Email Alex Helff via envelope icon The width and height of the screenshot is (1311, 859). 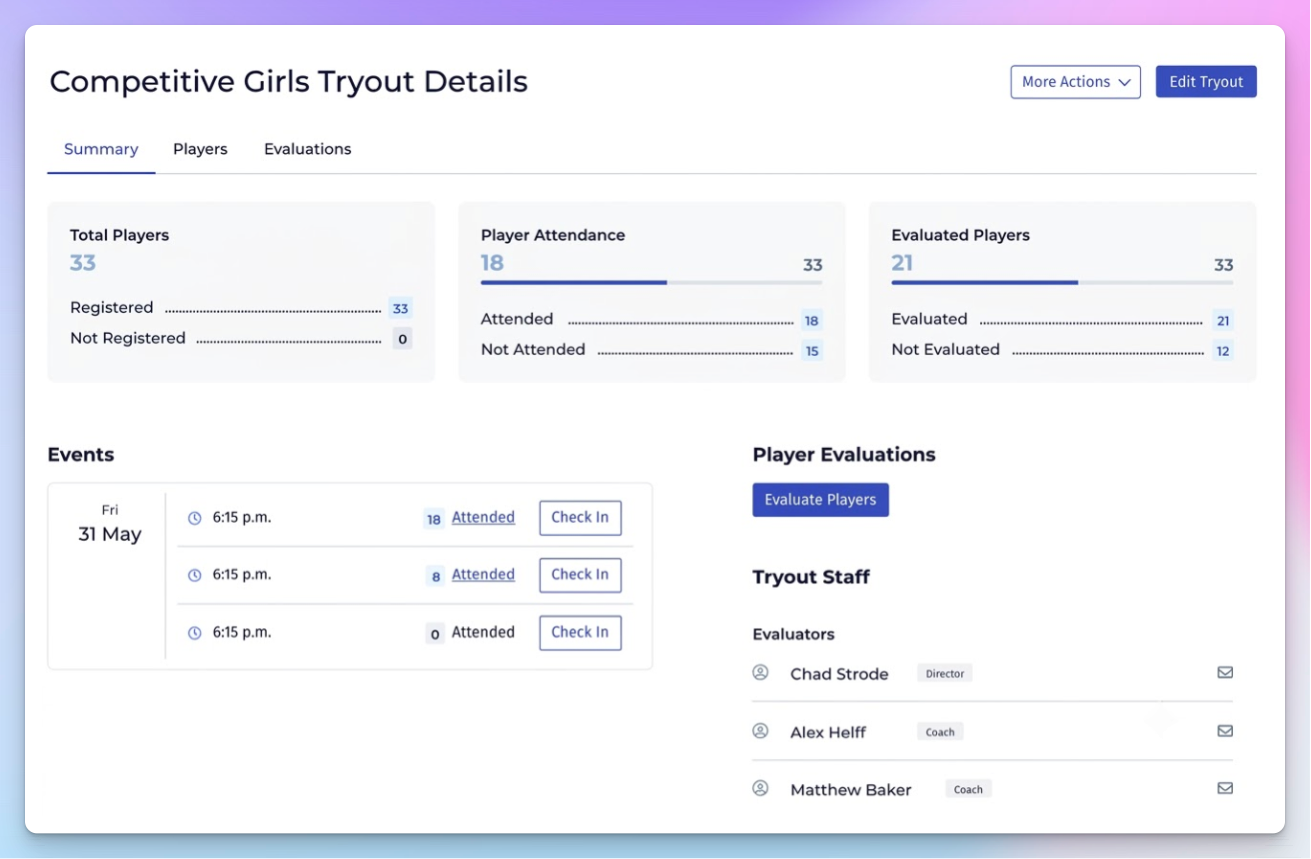(x=1225, y=731)
